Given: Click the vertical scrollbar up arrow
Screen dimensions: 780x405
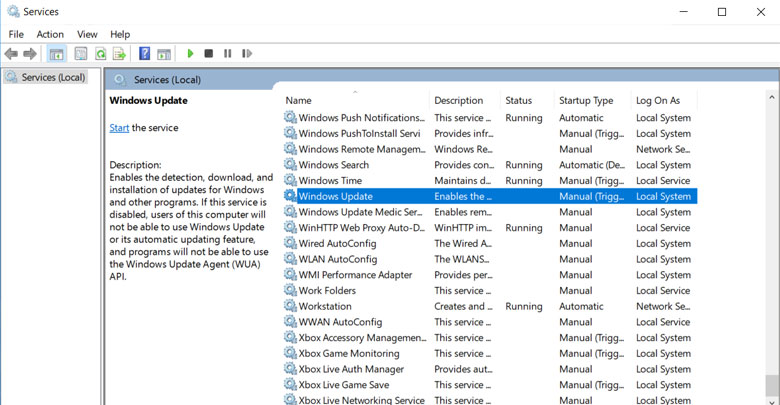Looking at the screenshot, I should point(772,98).
